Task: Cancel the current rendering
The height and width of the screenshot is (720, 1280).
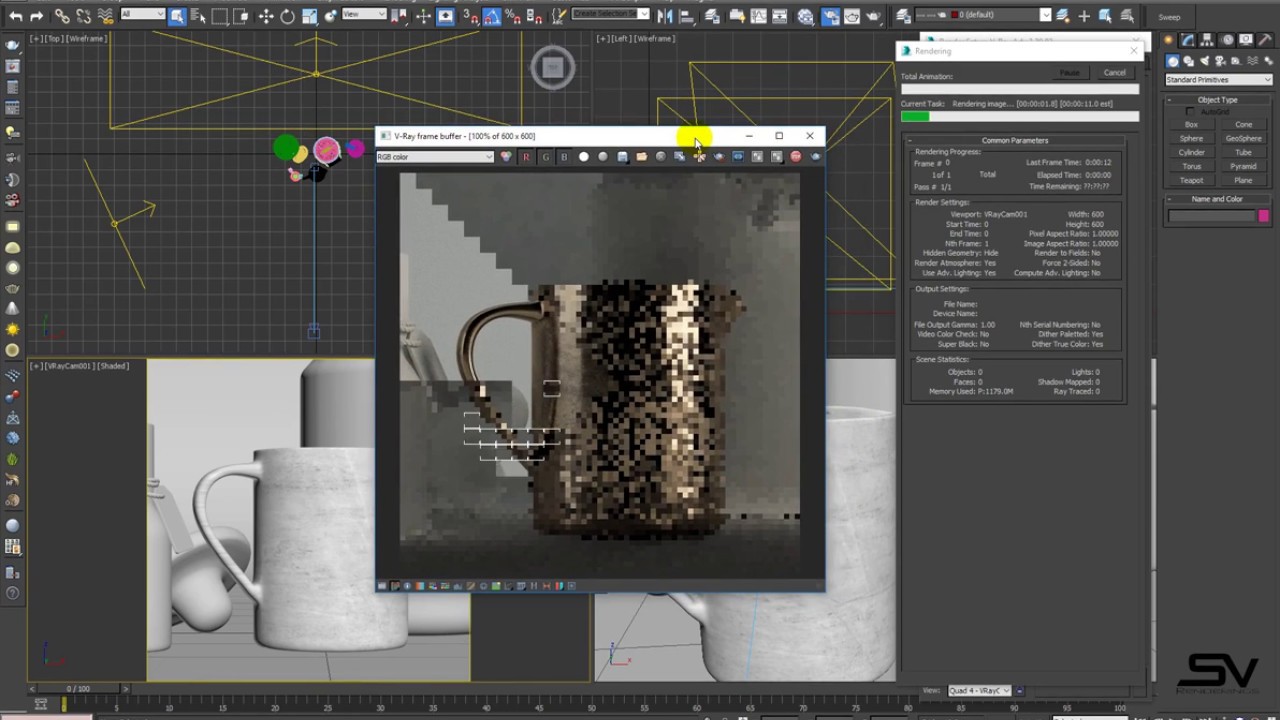Action: click(1114, 73)
